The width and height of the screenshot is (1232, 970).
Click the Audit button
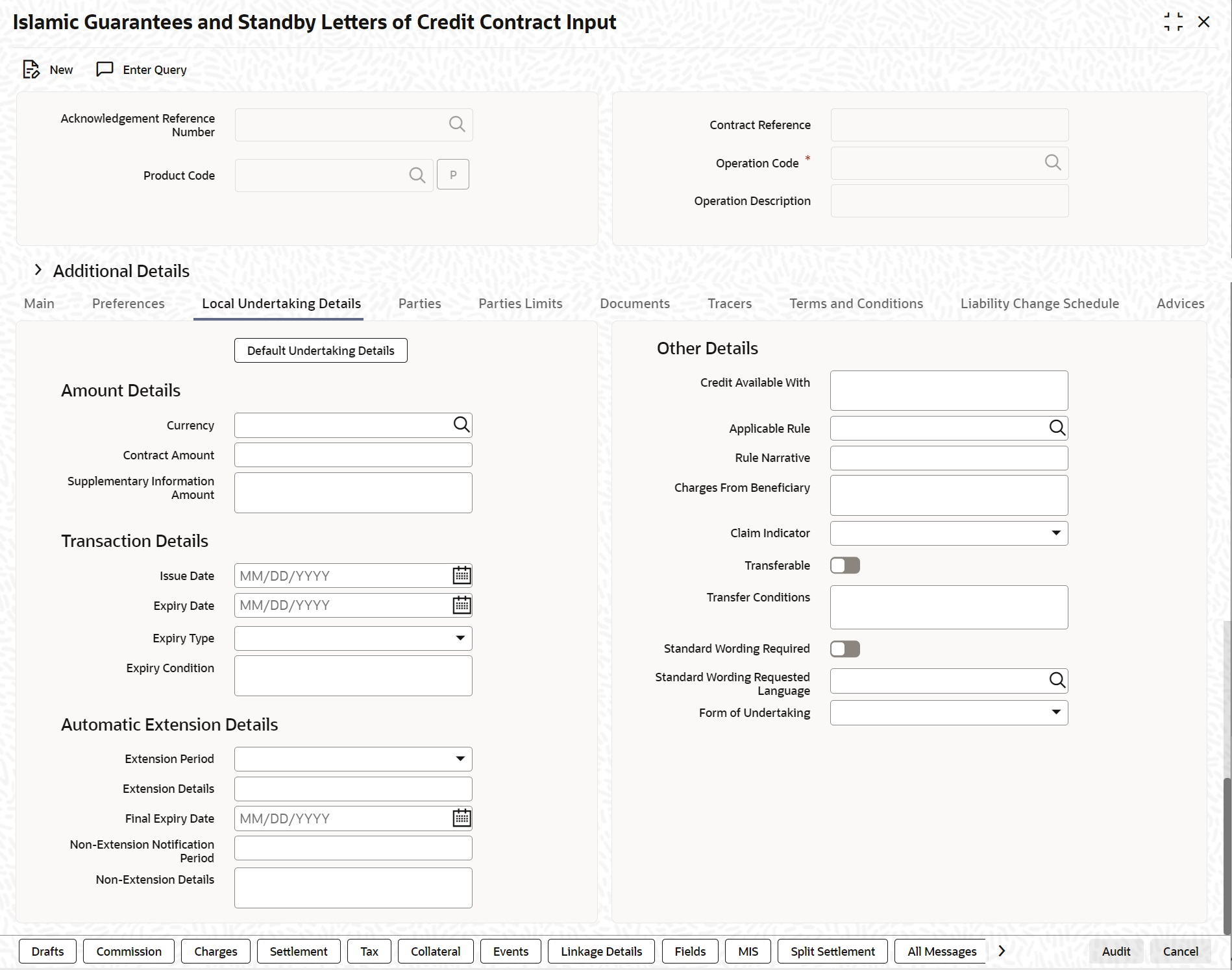click(x=1116, y=951)
